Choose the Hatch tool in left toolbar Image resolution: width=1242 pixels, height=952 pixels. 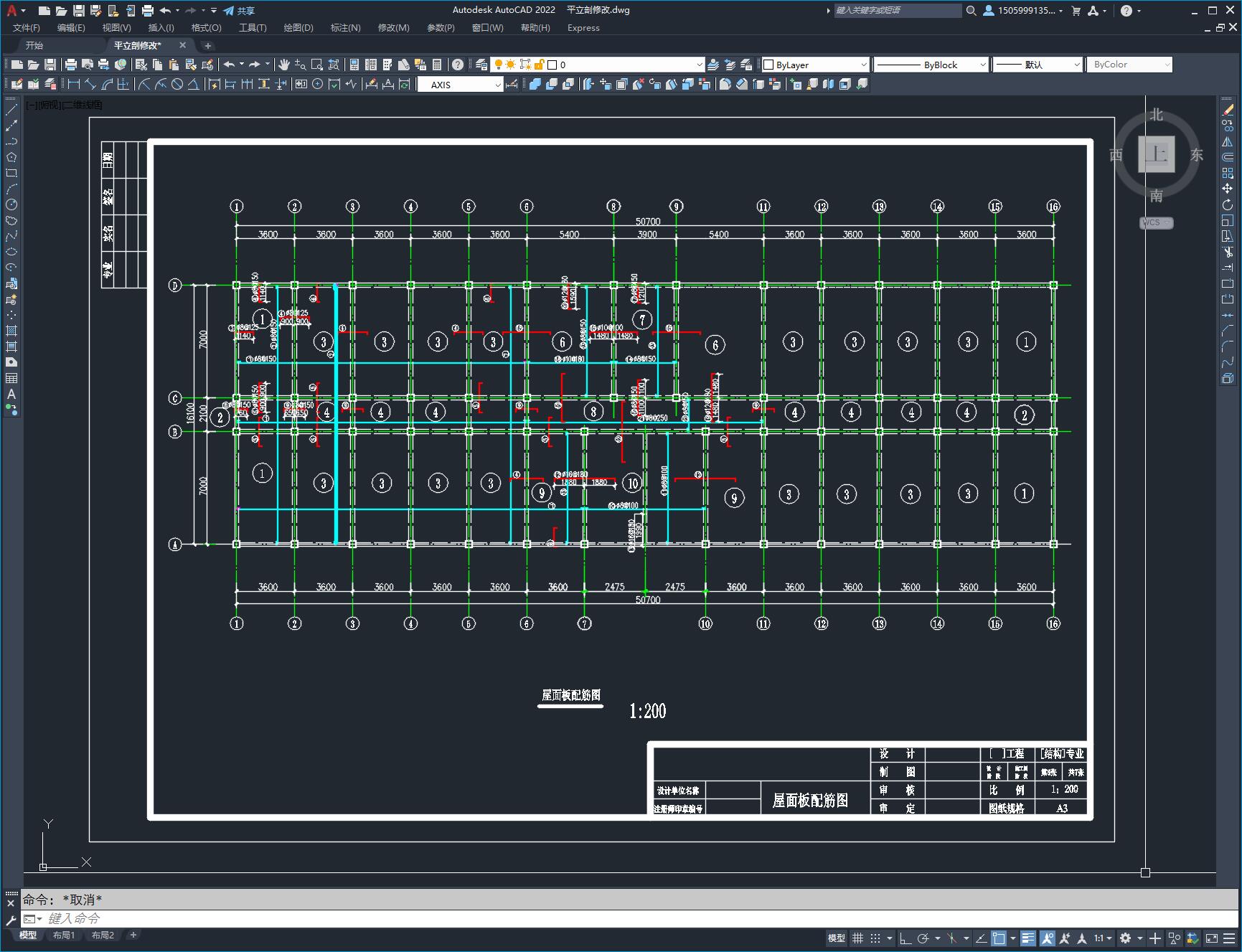[x=11, y=331]
